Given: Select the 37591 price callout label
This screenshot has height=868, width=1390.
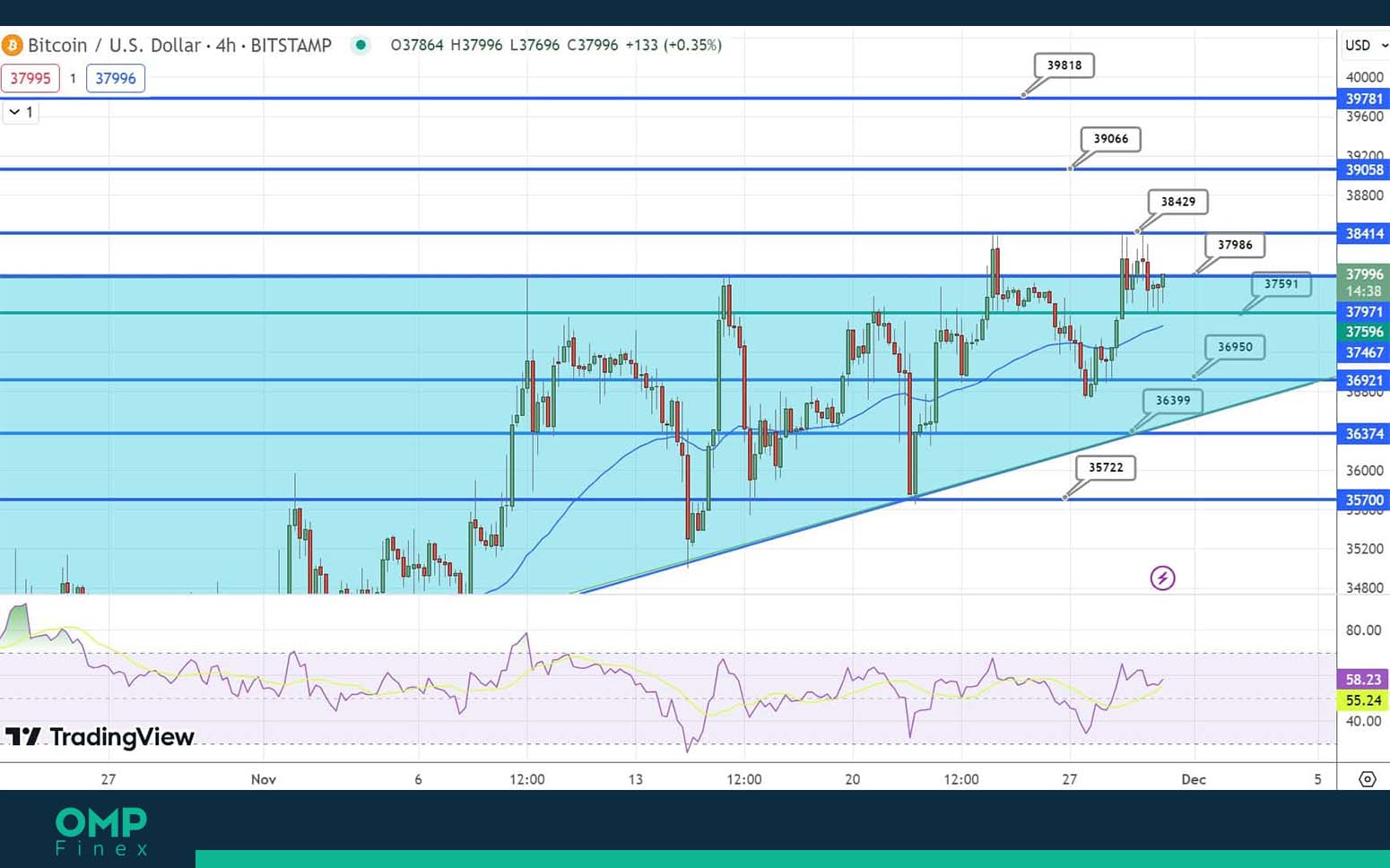Looking at the screenshot, I should coord(1281,284).
